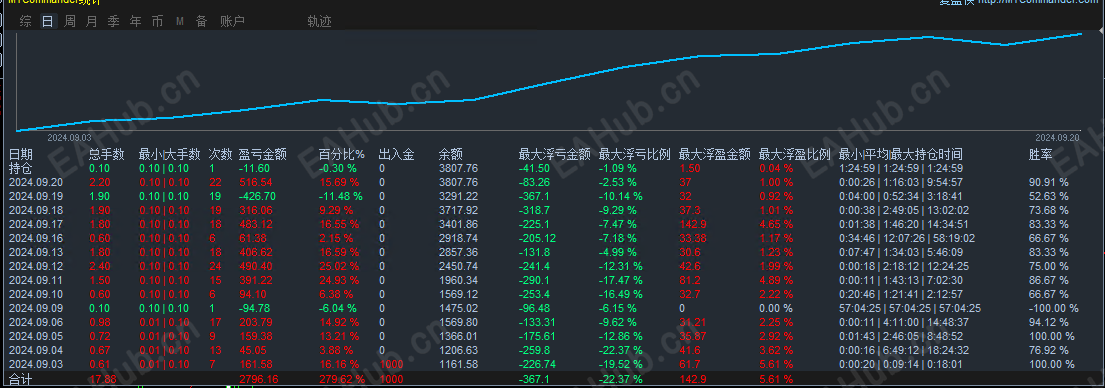Select the 2024.09.19 date row
Viewport: 1105px width, 388px height.
(x=35, y=196)
